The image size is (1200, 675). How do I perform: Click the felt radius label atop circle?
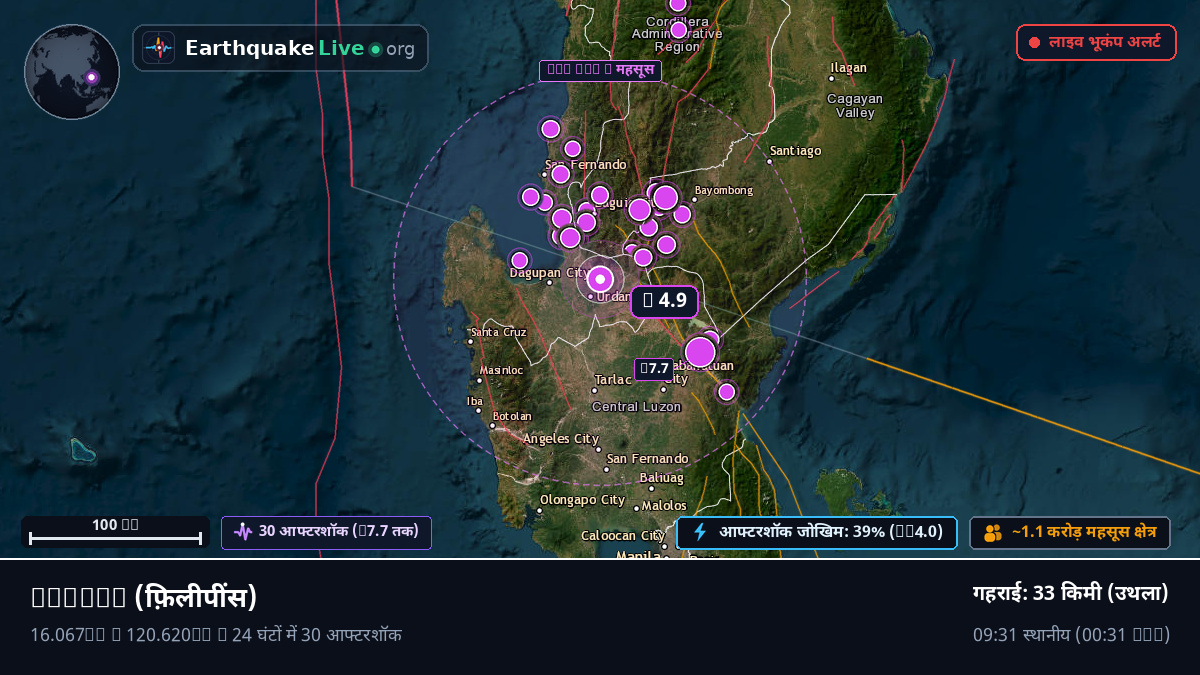click(x=600, y=70)
